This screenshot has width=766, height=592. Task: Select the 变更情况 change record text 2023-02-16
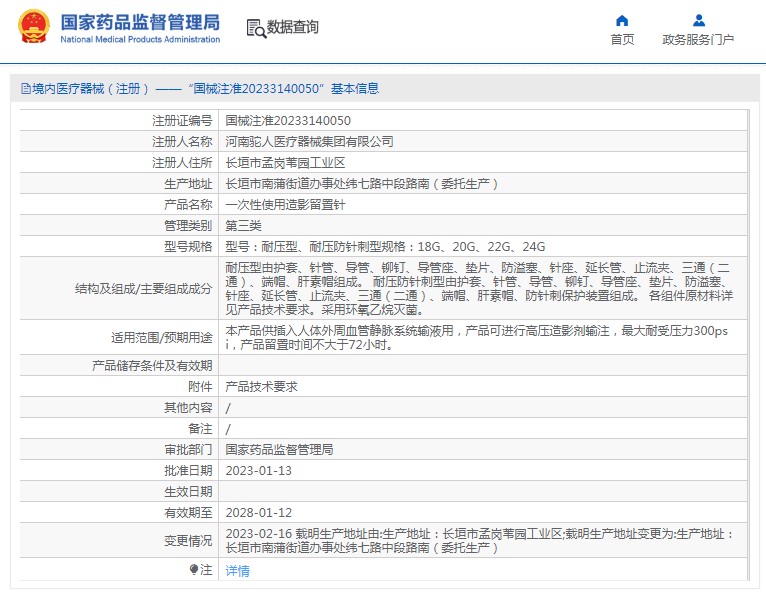[x=479, y=541]
